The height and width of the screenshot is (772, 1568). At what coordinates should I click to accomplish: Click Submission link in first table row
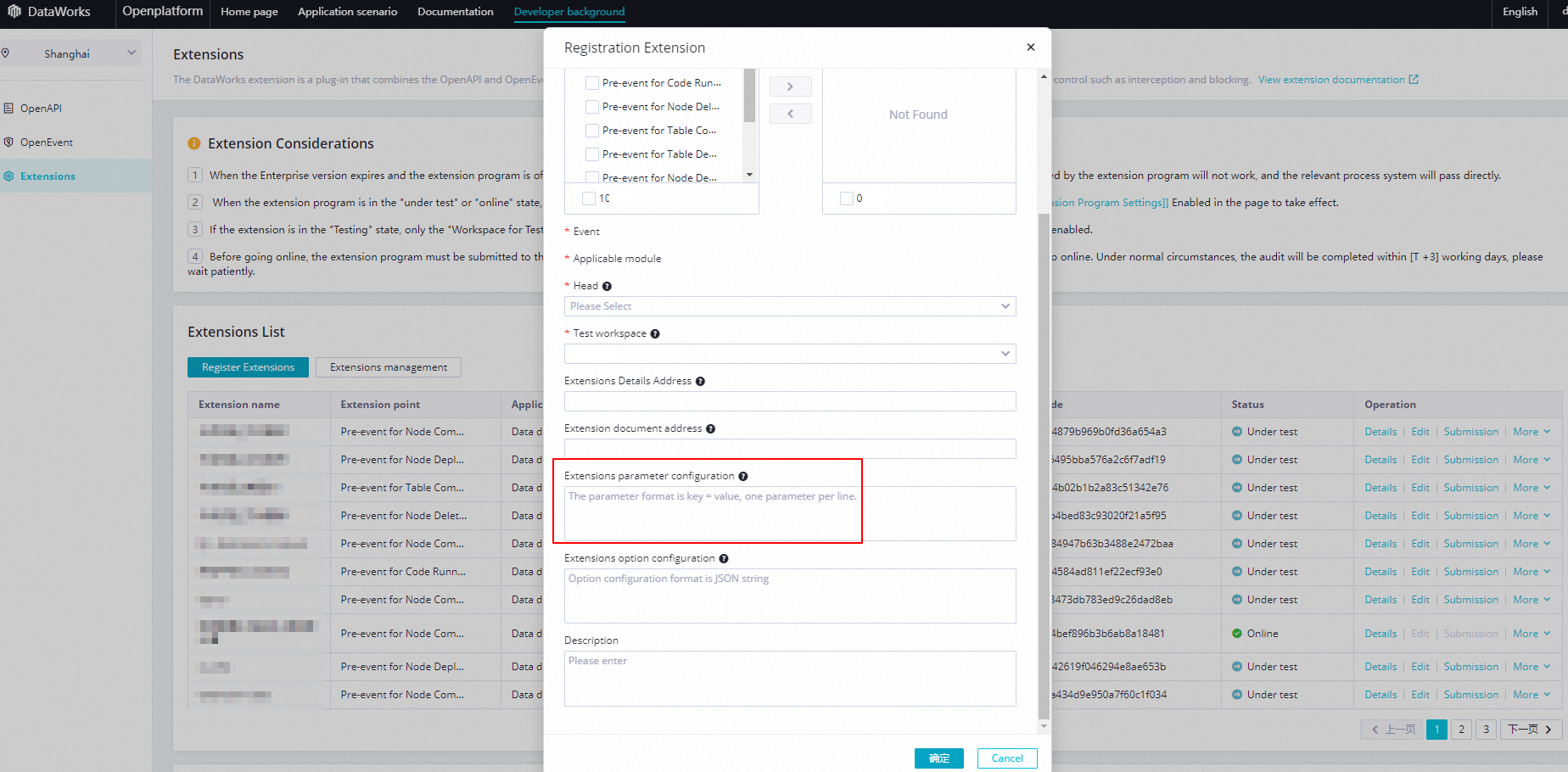(1471, 432)
